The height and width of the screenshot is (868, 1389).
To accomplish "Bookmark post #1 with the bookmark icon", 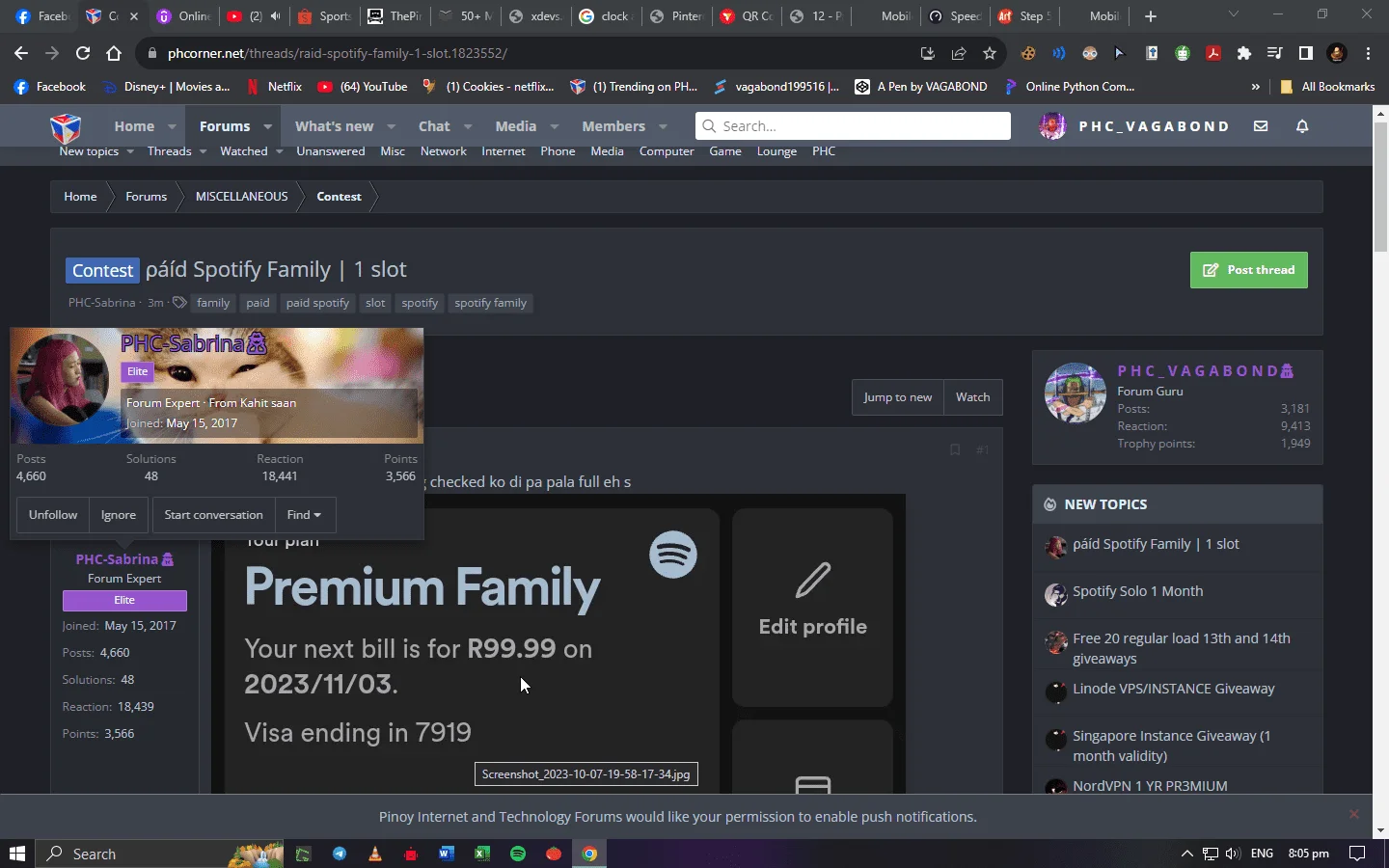I will (955, 449).
